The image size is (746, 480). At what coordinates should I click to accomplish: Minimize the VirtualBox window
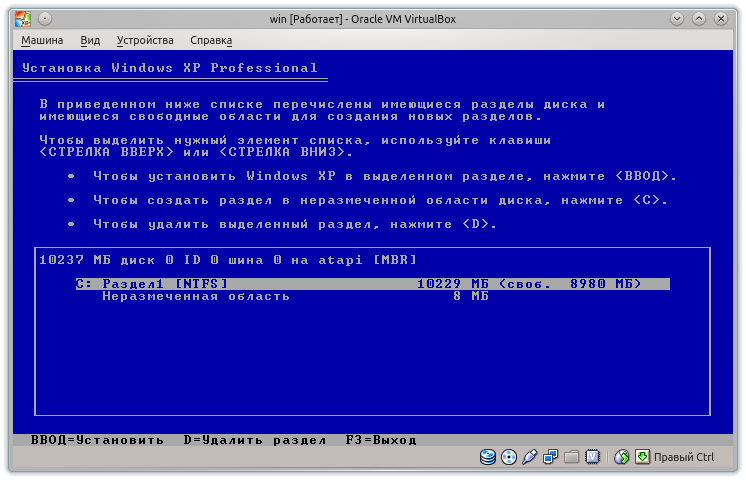(x=677, y=19)
